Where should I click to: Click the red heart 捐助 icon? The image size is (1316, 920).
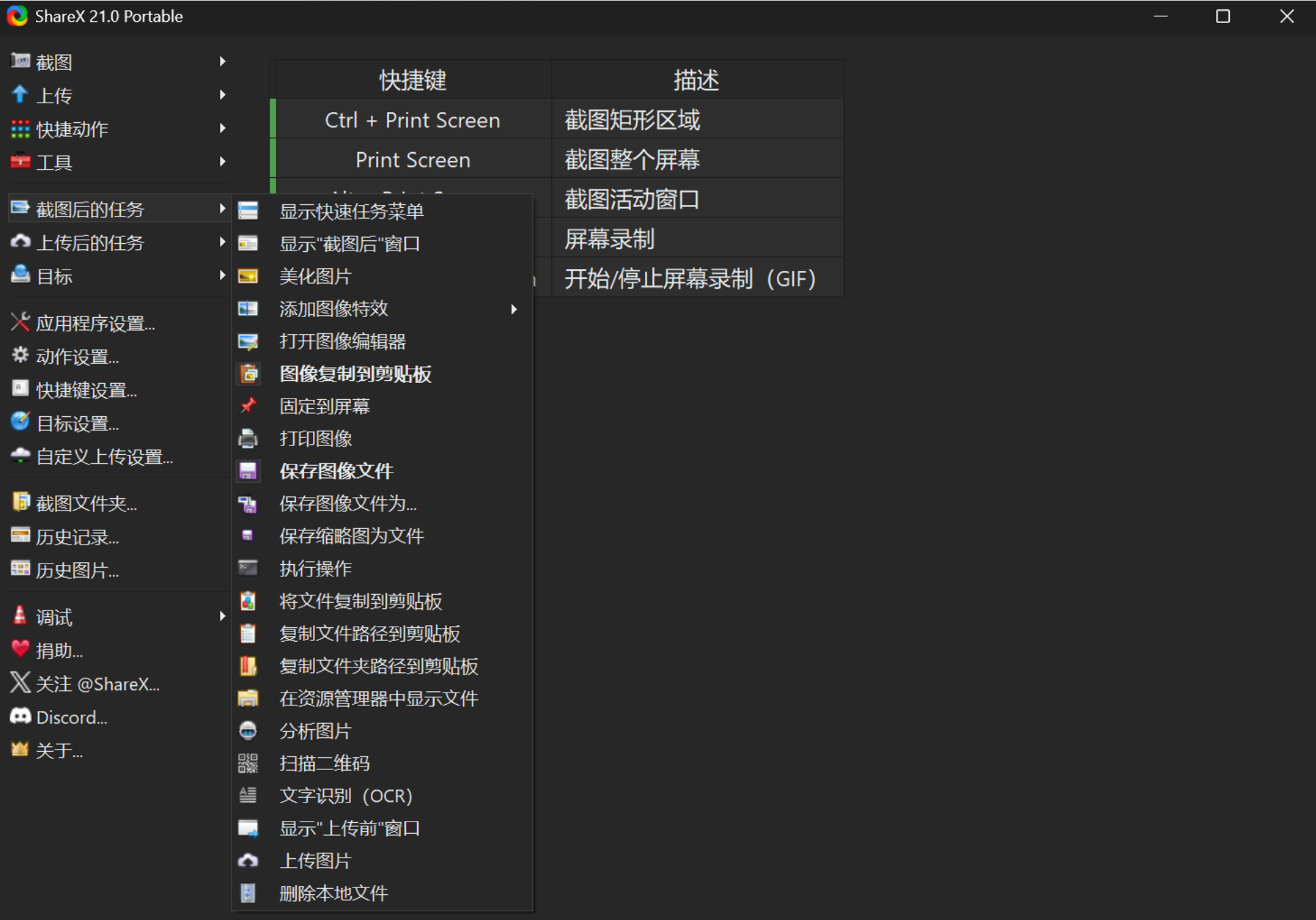point(20,648)
